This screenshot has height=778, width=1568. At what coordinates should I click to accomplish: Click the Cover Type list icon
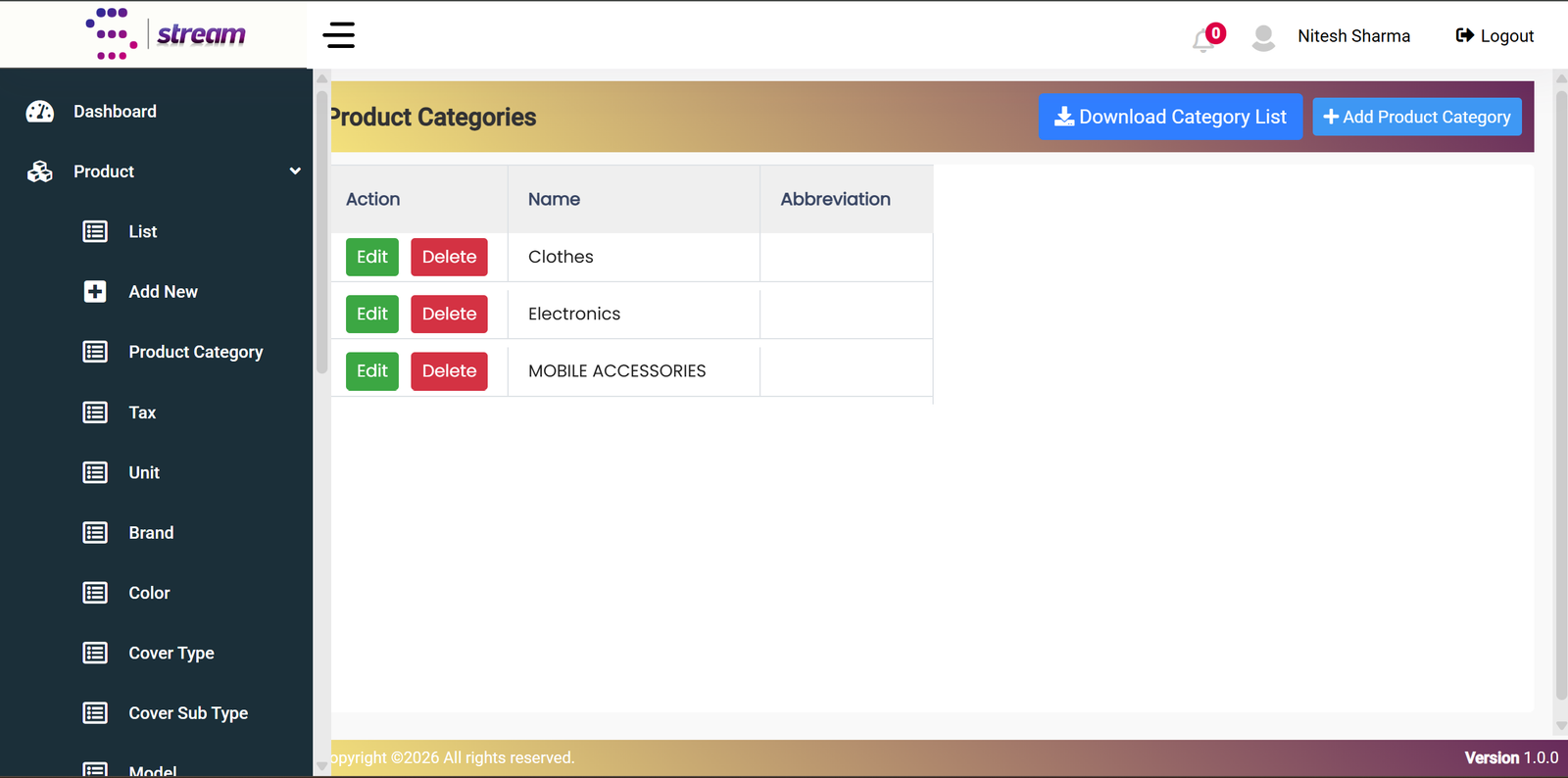pyautogui.click(x=95, y=653)
